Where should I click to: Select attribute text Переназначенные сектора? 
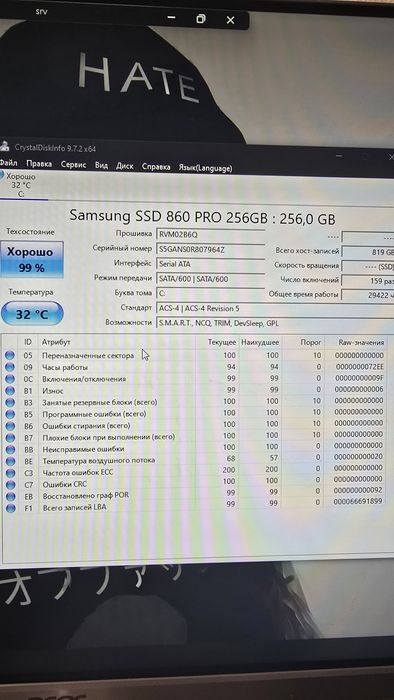[88, 356]
